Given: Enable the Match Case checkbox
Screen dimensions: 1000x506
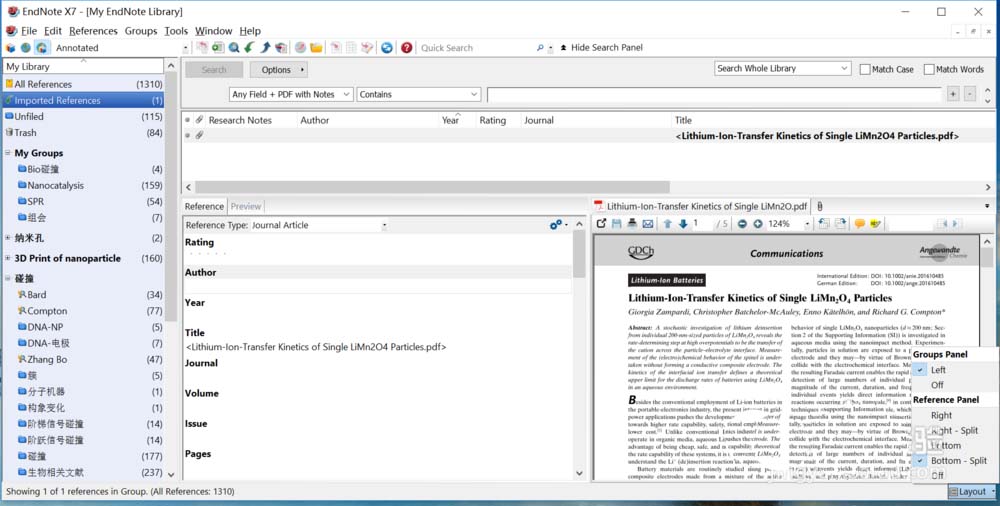Looking at the screenshot, I should click(866, 69).
